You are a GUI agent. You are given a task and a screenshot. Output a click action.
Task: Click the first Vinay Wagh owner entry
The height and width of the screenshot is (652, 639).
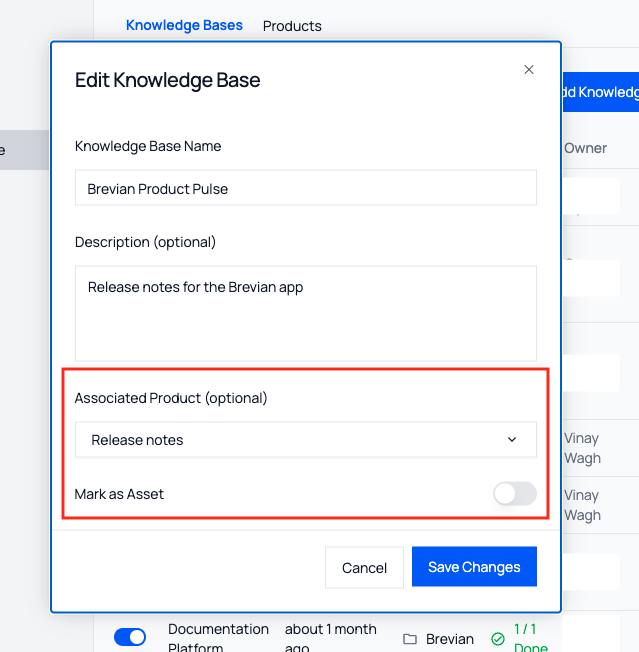pyautogui.click(x=582, y=448)
